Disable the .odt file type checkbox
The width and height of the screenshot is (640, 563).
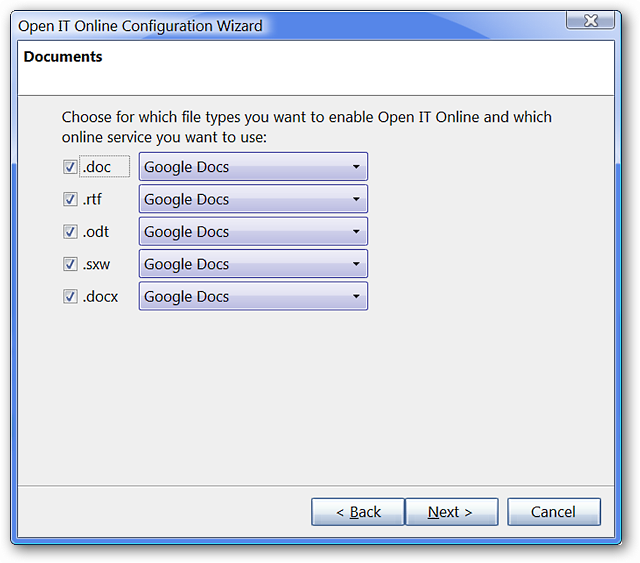click(x=70, y=231)
